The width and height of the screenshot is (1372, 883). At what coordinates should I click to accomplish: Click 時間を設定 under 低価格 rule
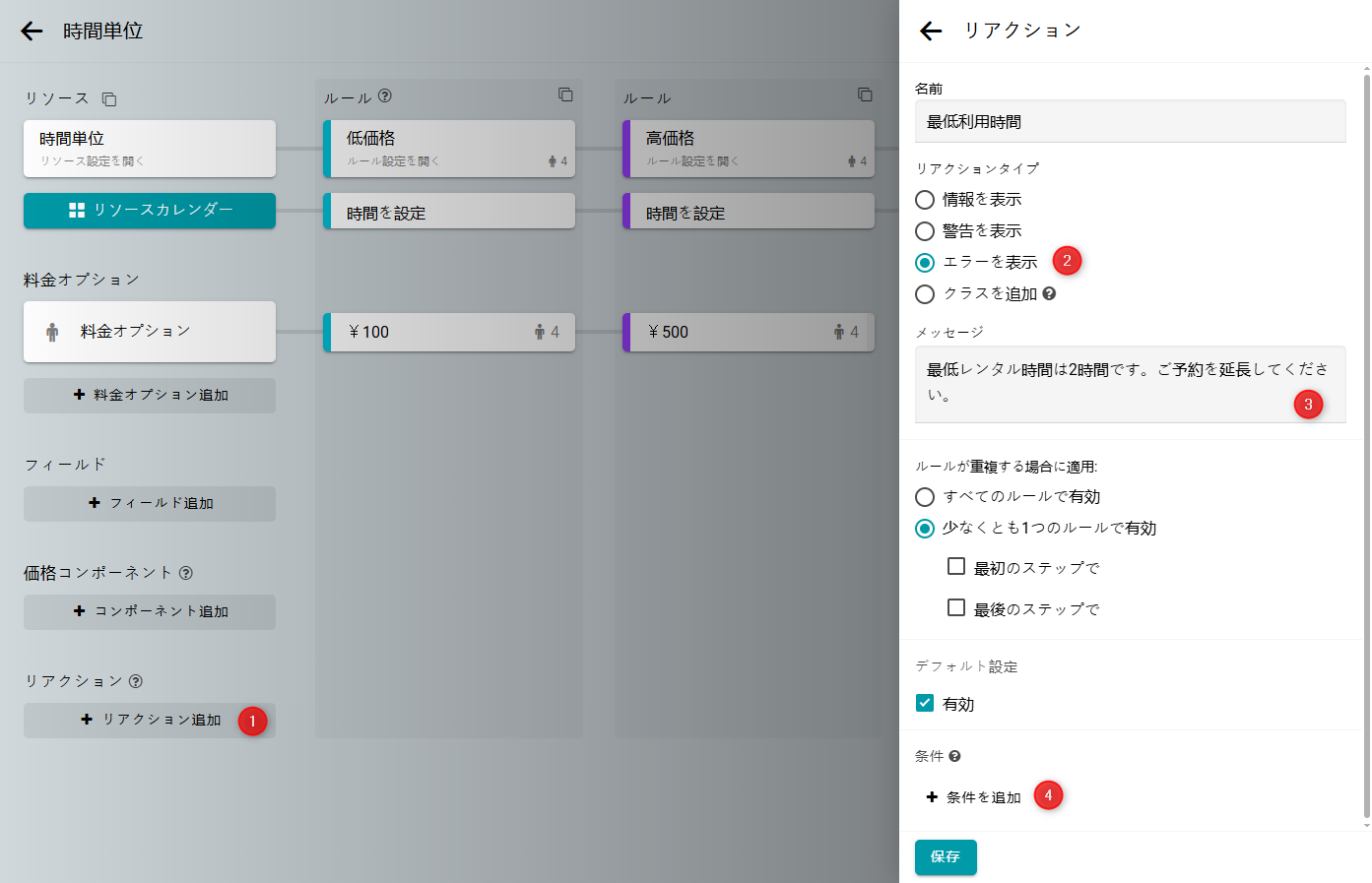pos(449,211)
